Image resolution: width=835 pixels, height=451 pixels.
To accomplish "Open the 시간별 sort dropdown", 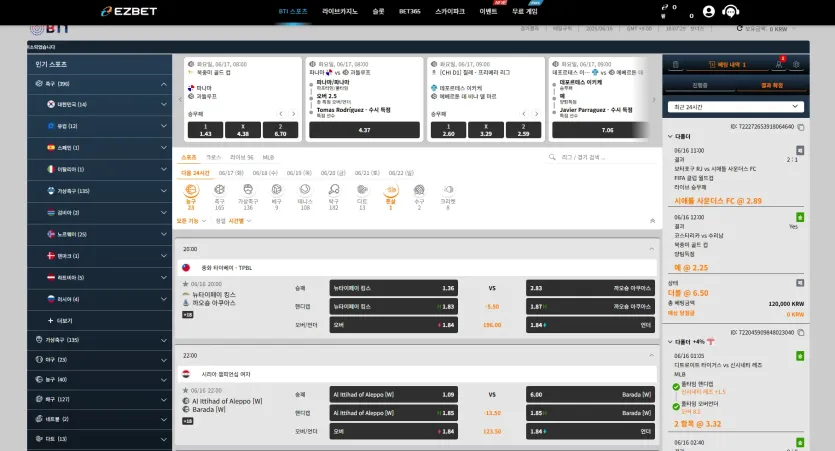I will pyautogui.click(x=240, y=220).
